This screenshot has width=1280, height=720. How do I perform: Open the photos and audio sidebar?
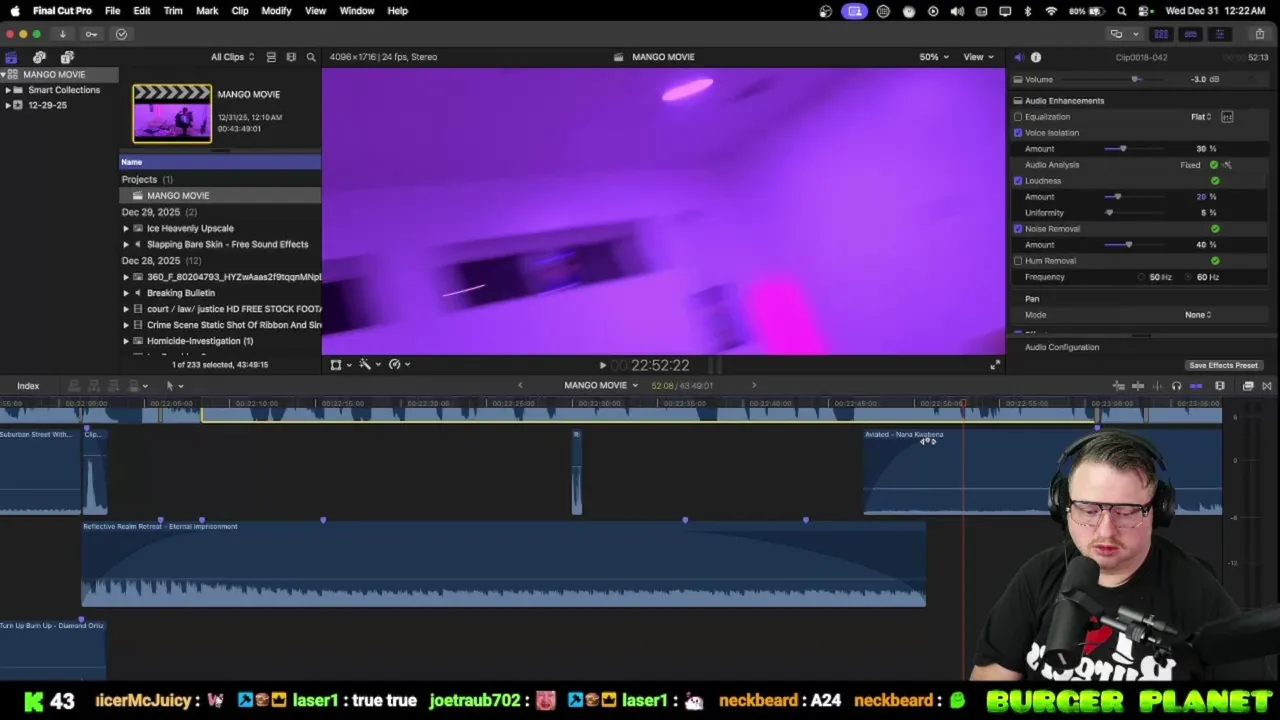point(39,57)
